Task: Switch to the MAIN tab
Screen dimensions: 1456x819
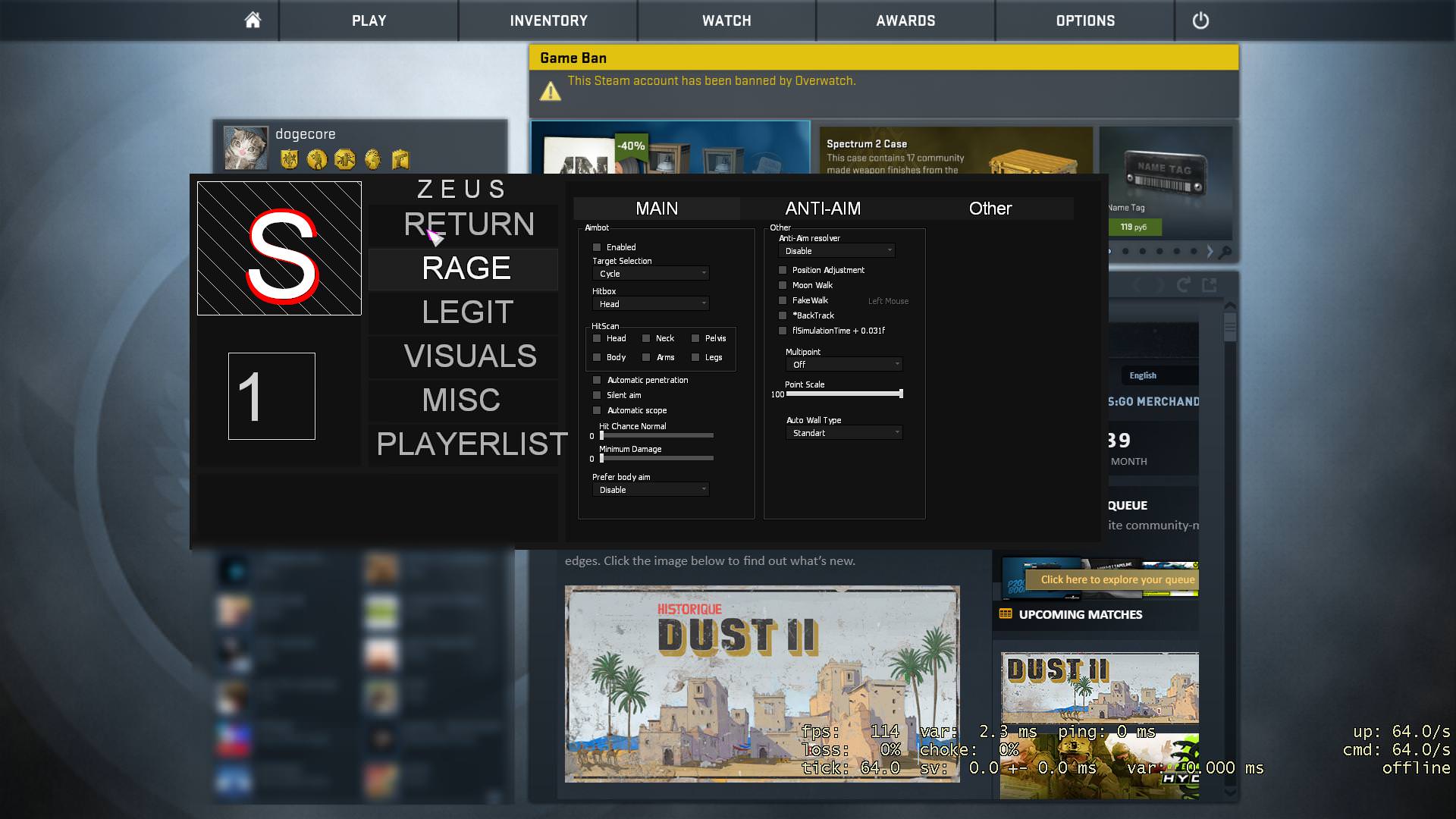Action: pos(657,209)
